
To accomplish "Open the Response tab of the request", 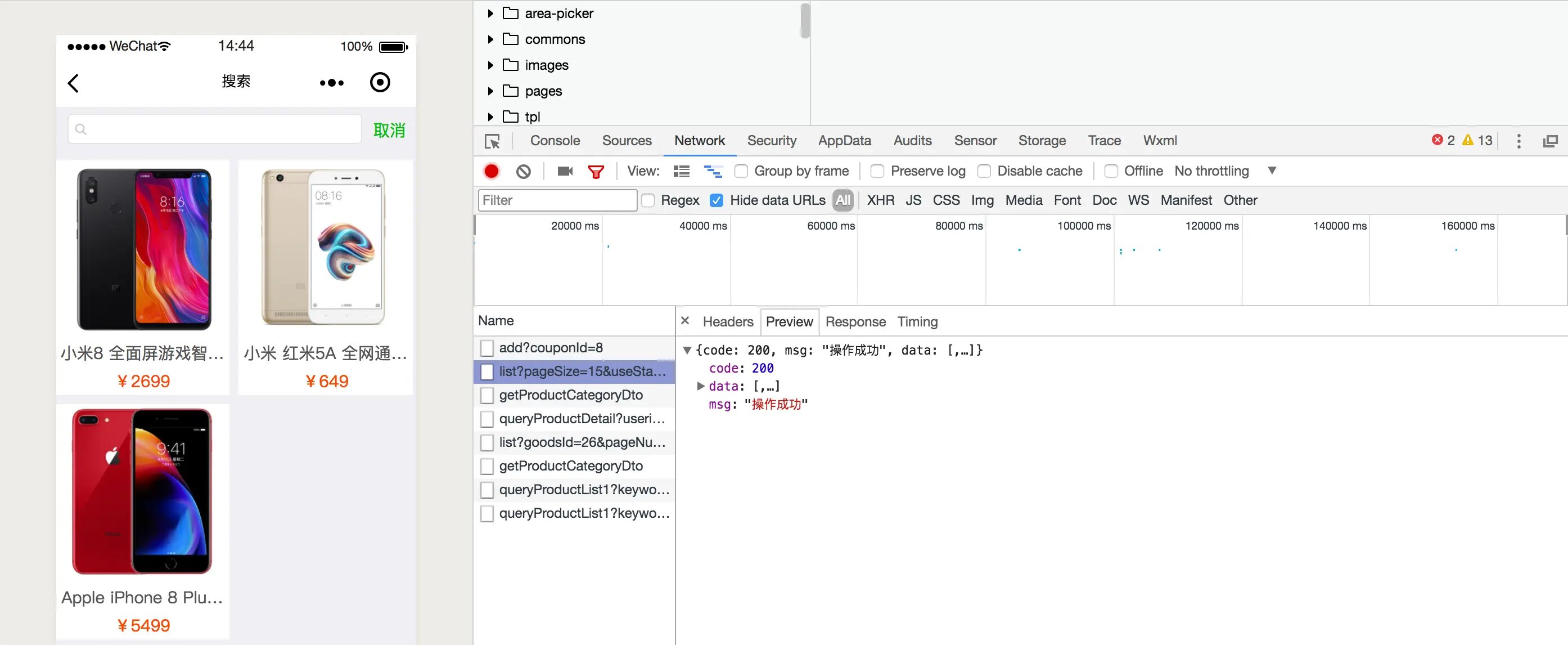I will point(855,321).
